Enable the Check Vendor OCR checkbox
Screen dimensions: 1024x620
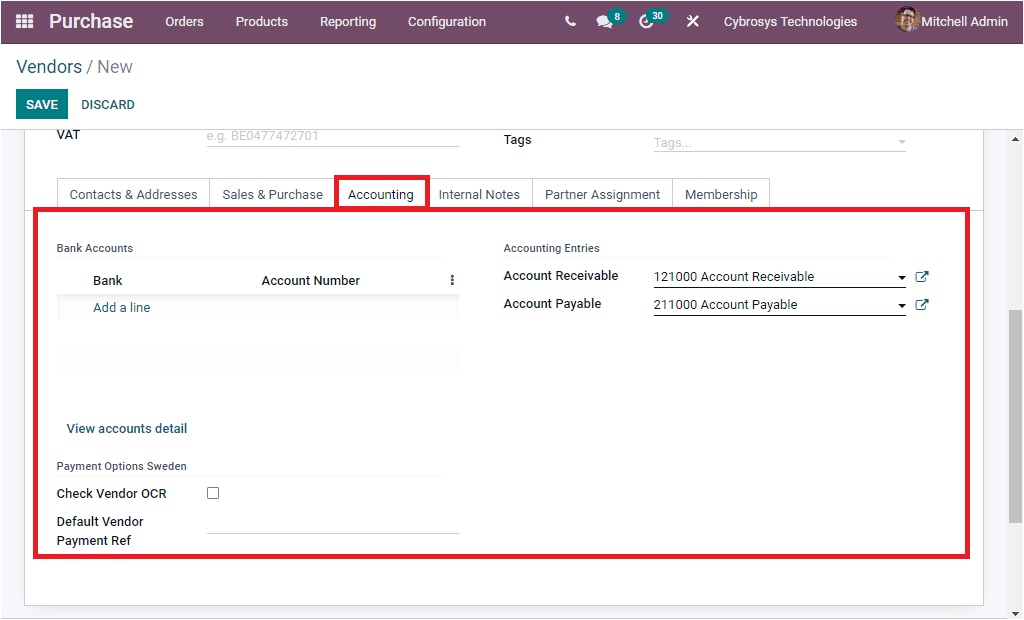tap(212, 492)
